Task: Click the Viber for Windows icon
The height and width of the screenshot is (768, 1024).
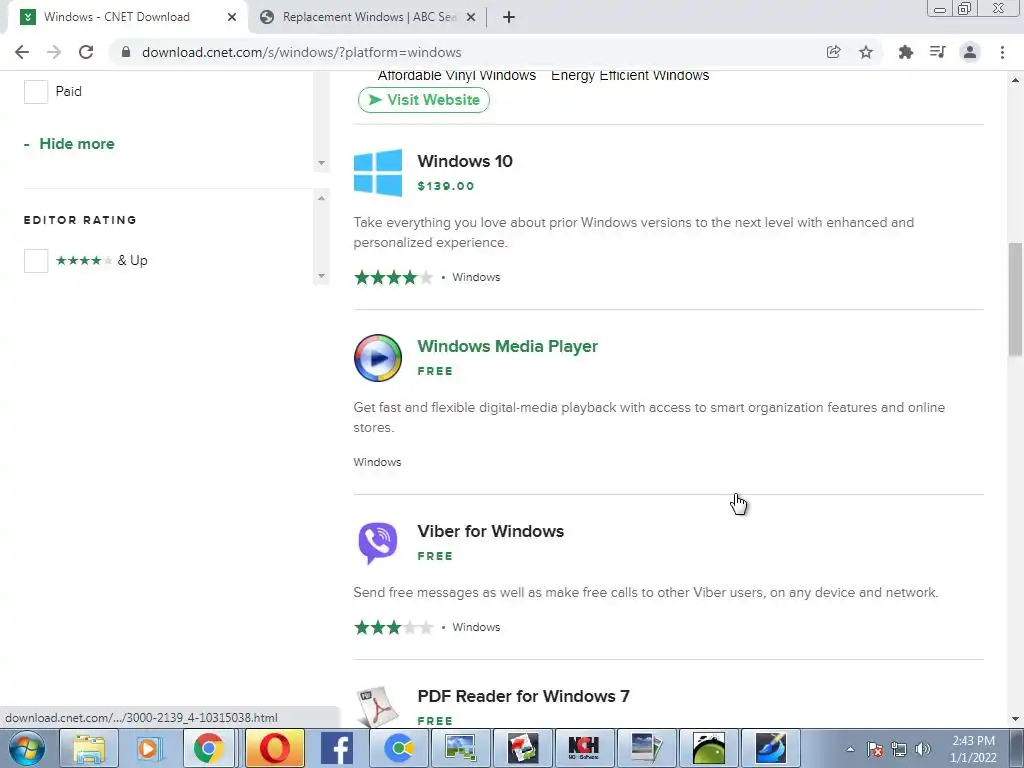Action: [378, 543]
